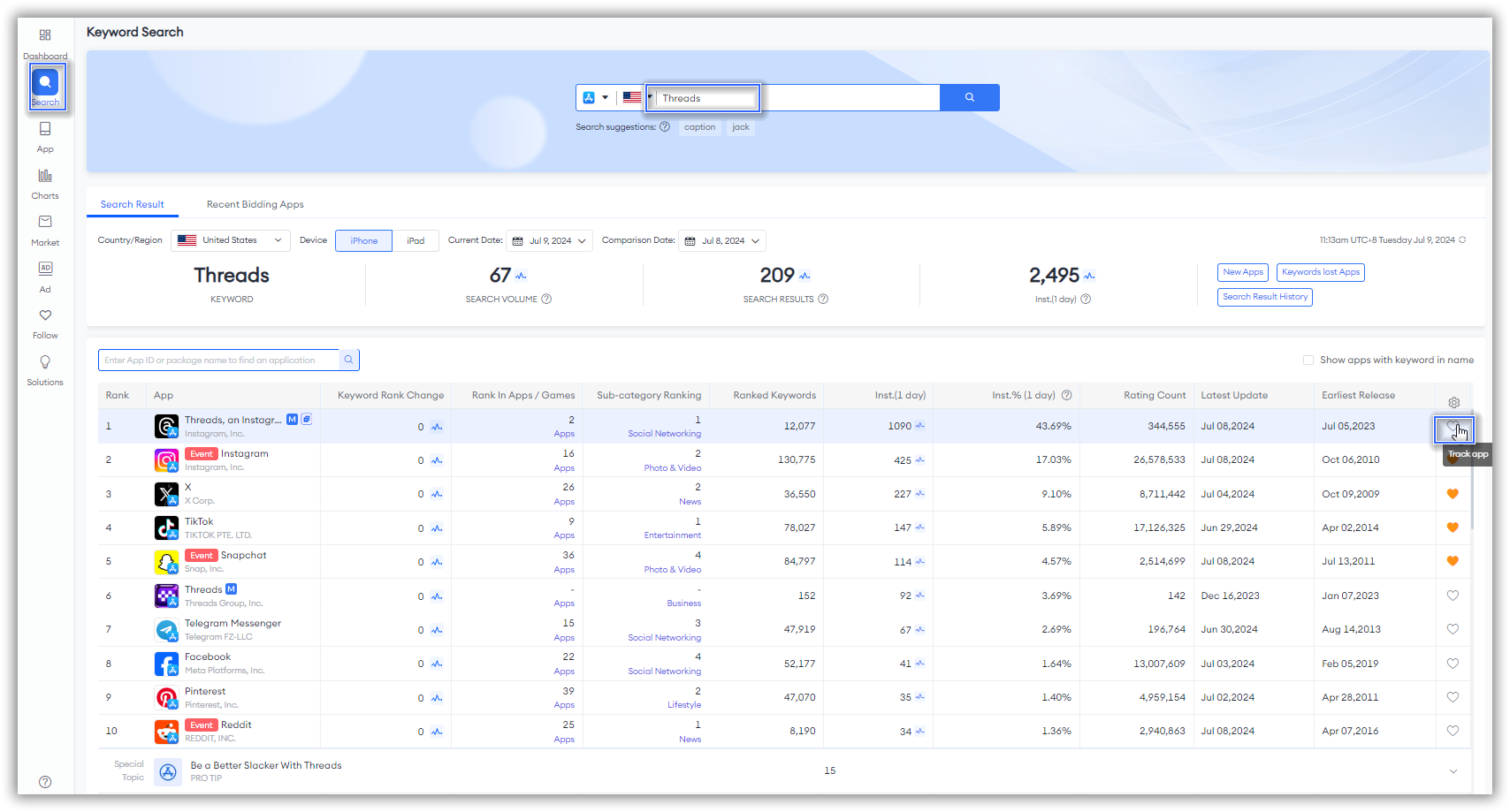Open the Charts sidebar section
This screenshot has width=1510, height=812.
tap(45, 184)
